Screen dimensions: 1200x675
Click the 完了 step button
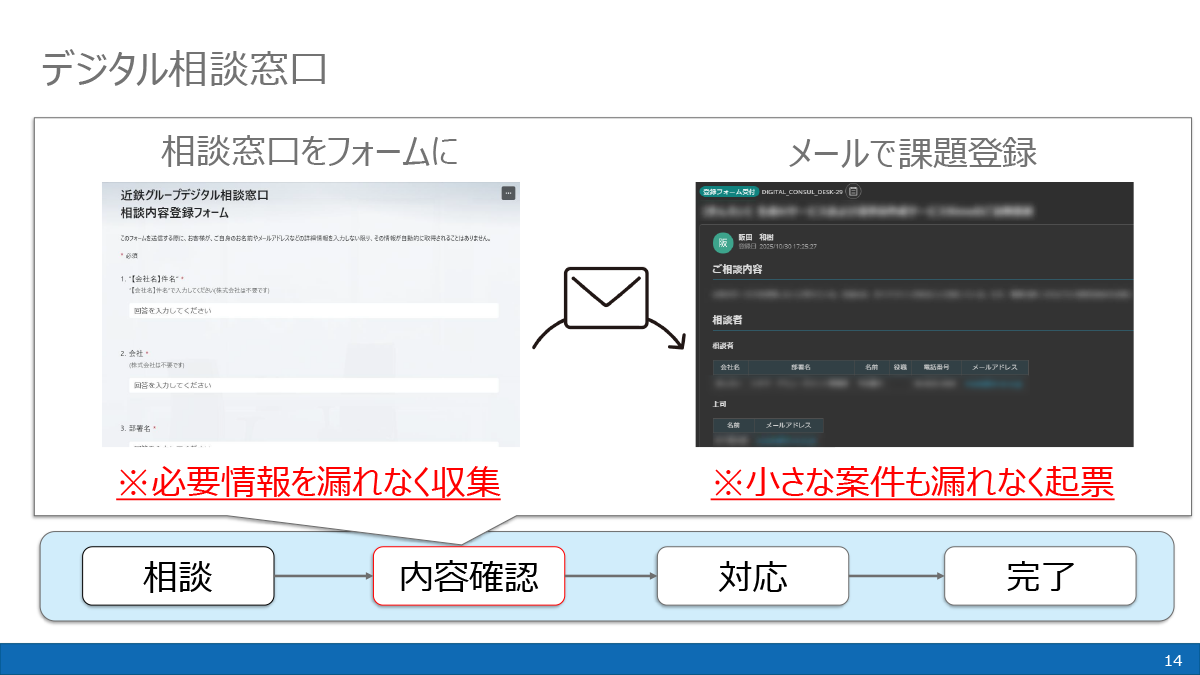click(x=1040, y=577)
